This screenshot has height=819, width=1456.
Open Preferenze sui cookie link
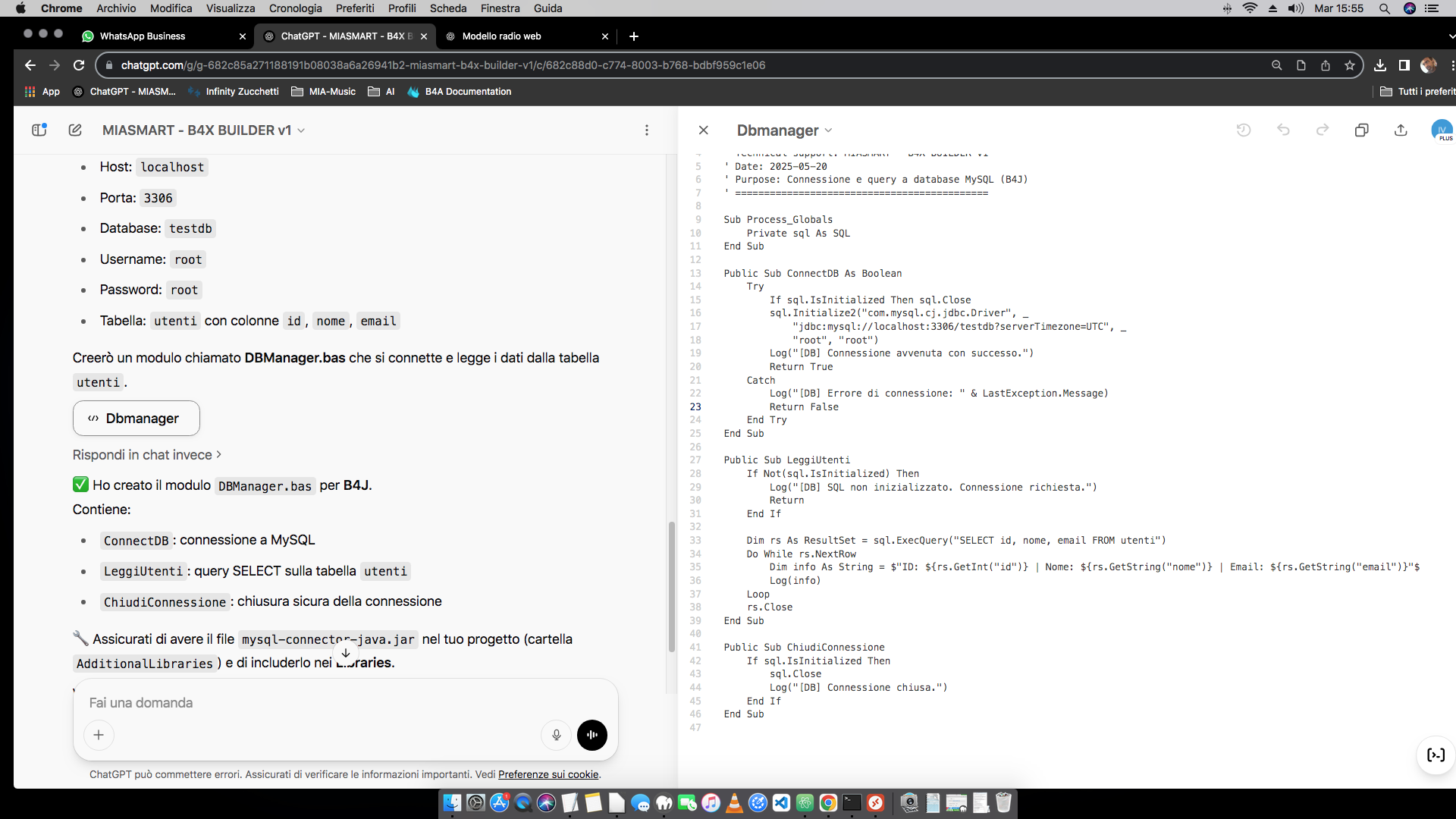(x=548, y=774)
